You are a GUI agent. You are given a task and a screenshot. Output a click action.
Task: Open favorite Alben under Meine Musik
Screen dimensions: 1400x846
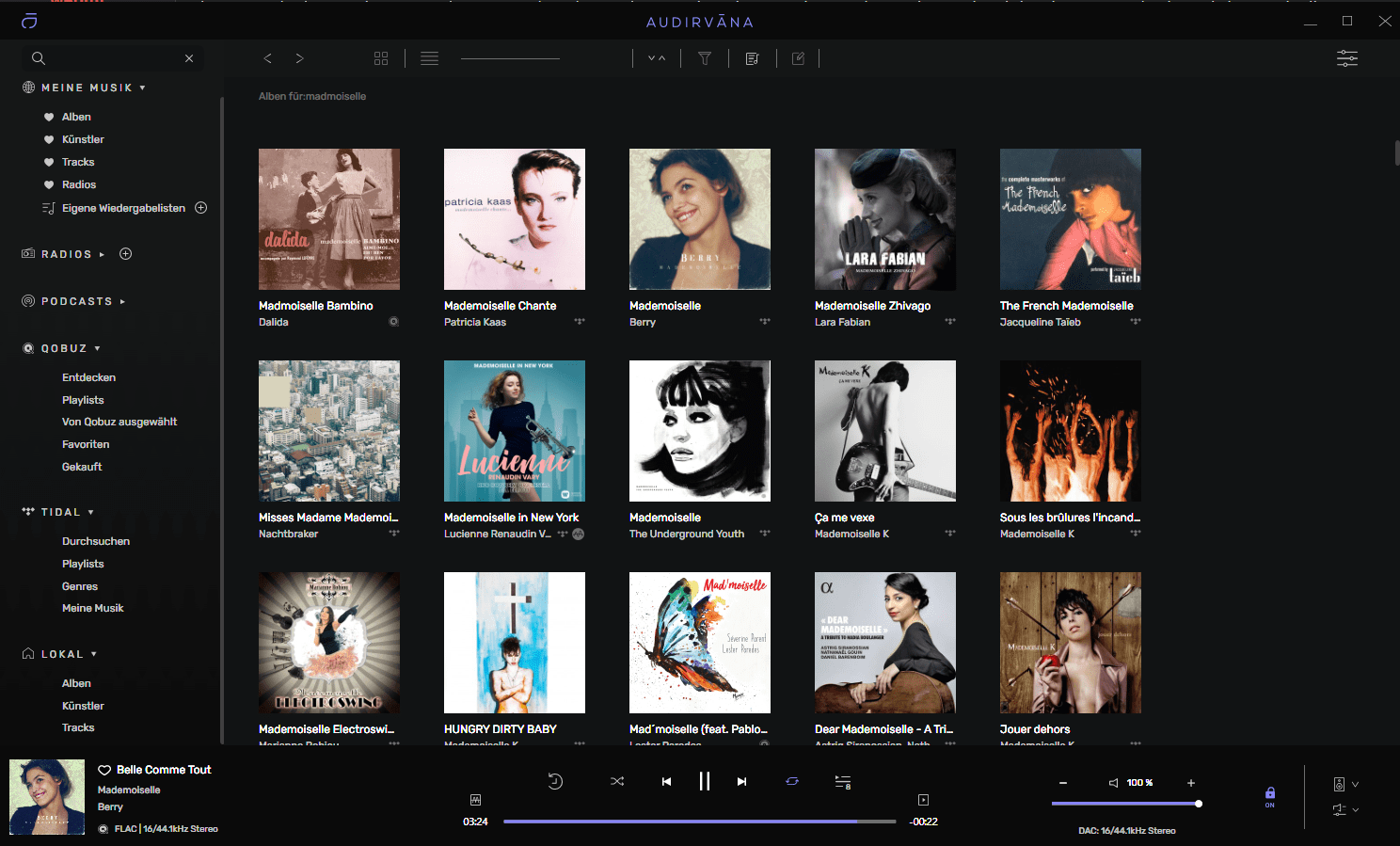click(76, 117)
